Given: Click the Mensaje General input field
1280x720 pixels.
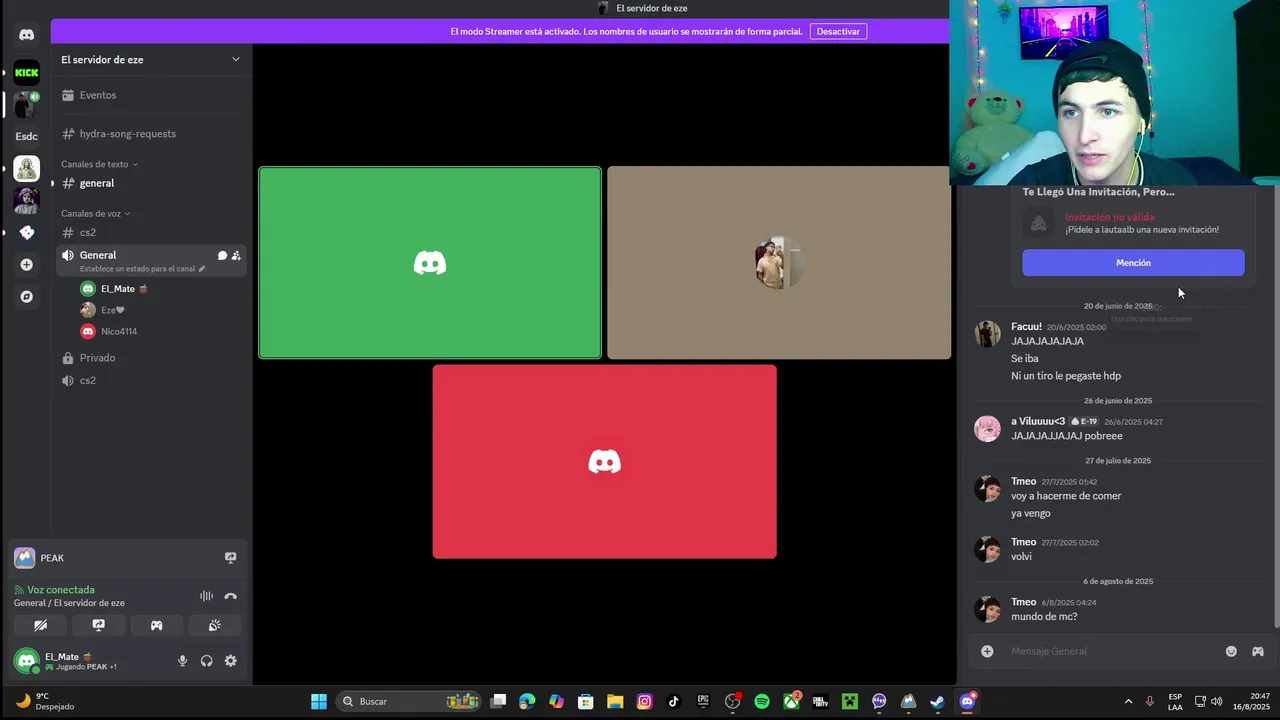Looking at the screenshot, I should pyautogui.click(x=1110, y=651).
